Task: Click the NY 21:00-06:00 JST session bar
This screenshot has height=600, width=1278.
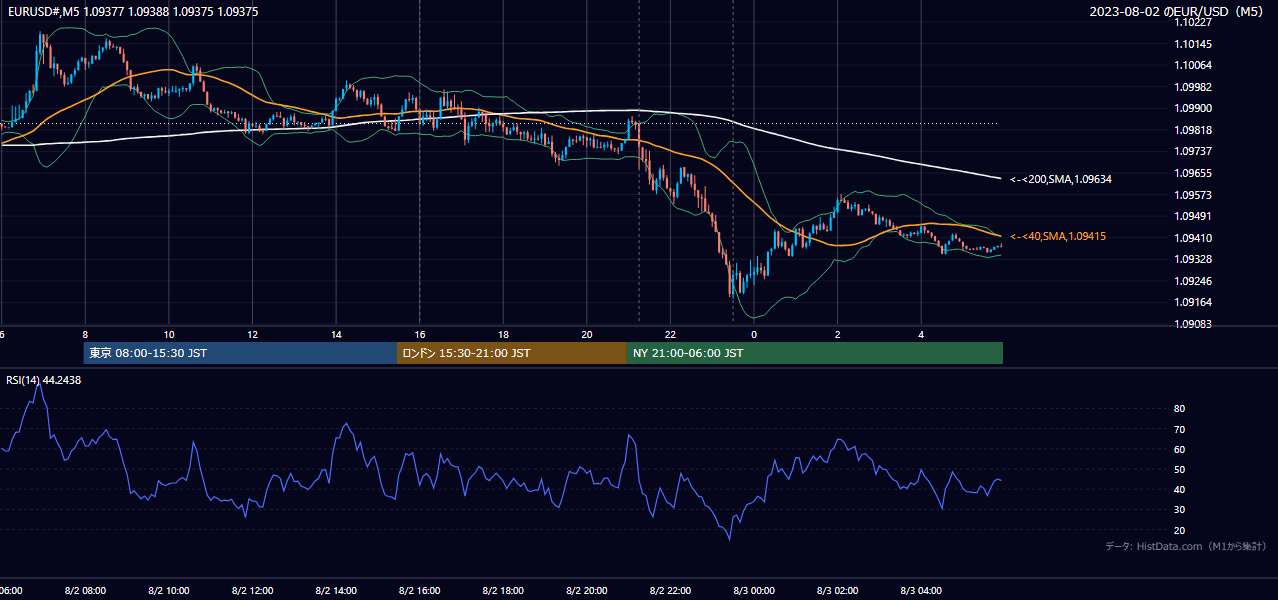Action: [x=815, y=353]
